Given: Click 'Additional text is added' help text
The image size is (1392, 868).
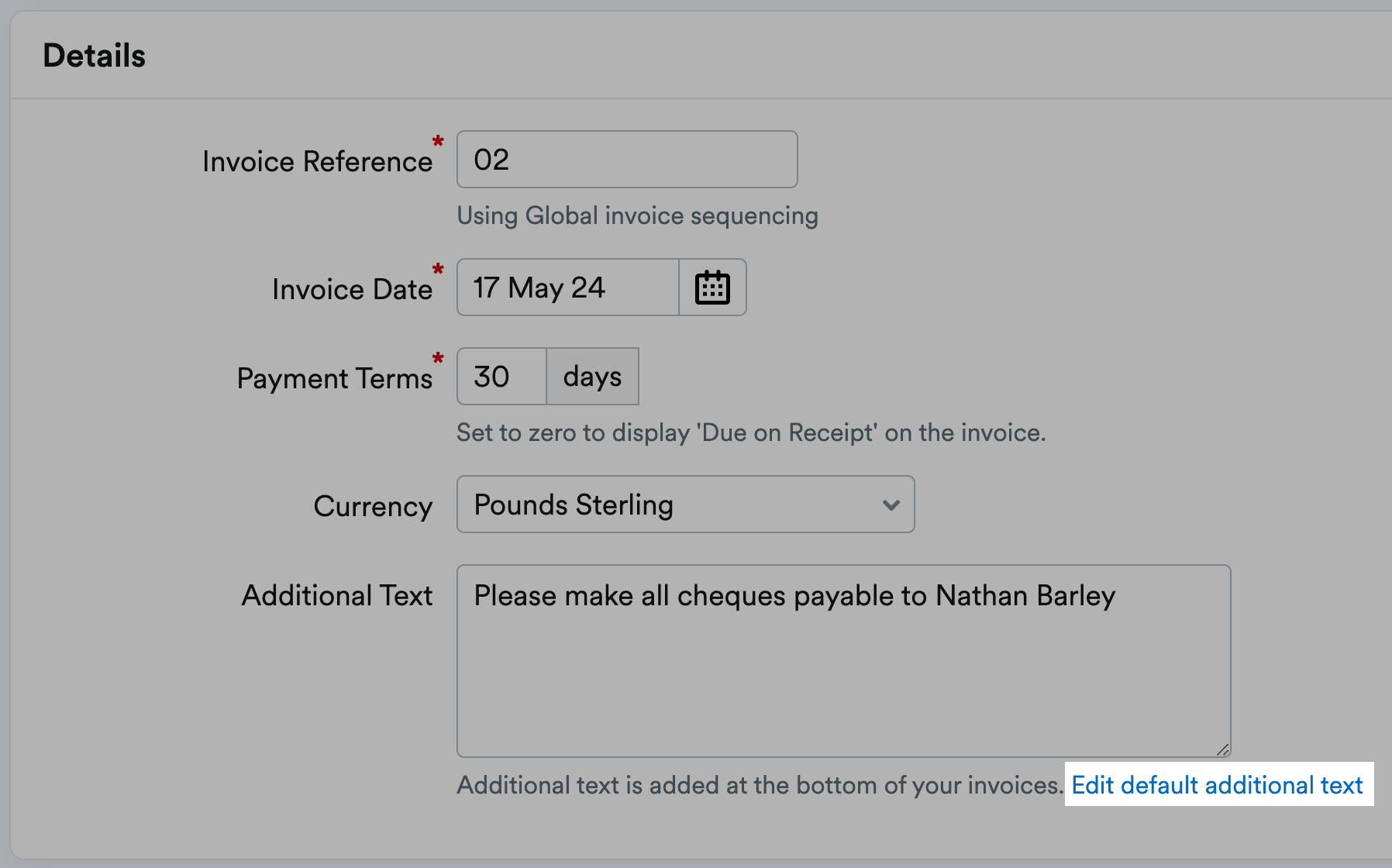Looking at the screenshot, I should point(760,785).
